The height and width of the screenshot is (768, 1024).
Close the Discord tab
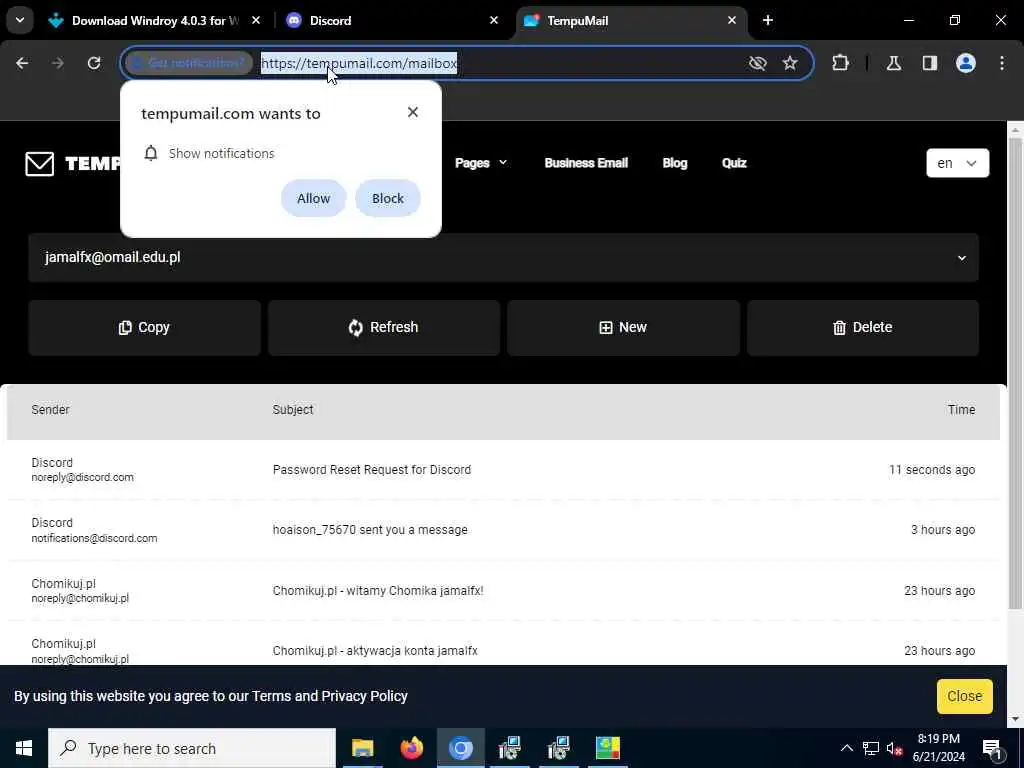(x=494, y=21)
